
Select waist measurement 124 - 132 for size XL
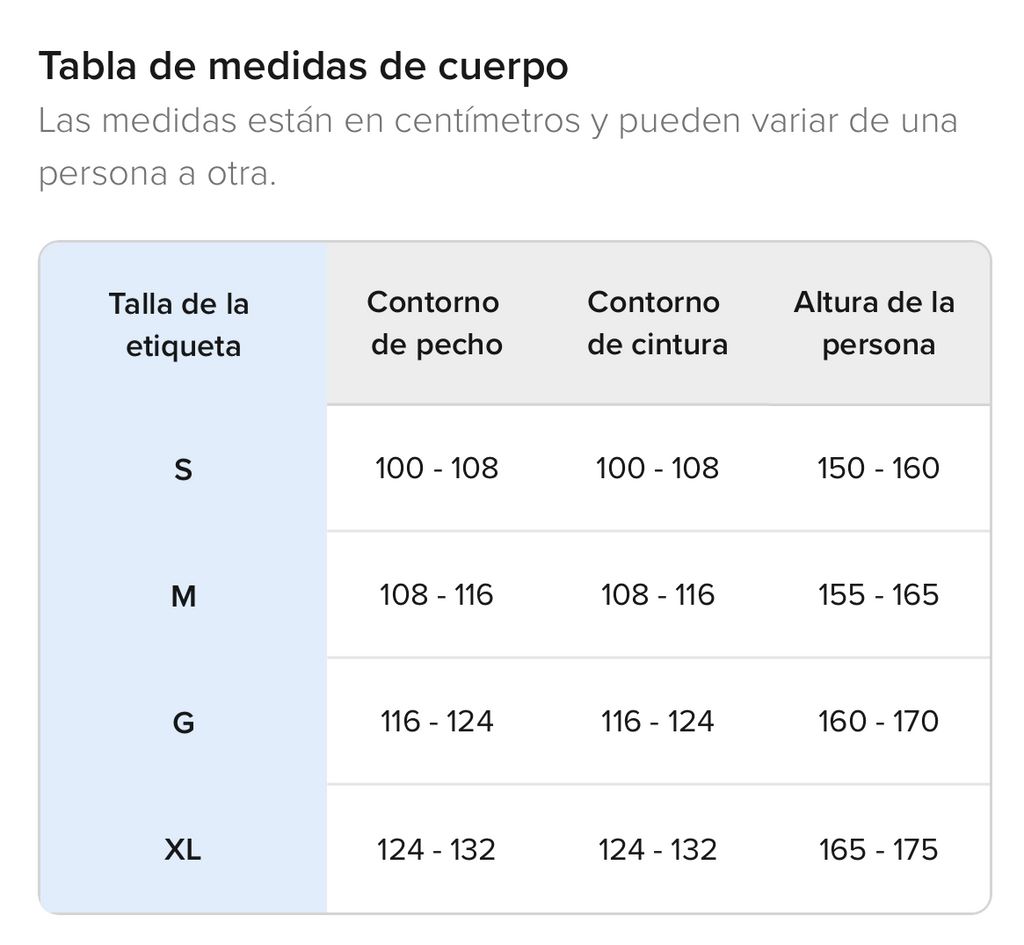[x=657, y=850]
